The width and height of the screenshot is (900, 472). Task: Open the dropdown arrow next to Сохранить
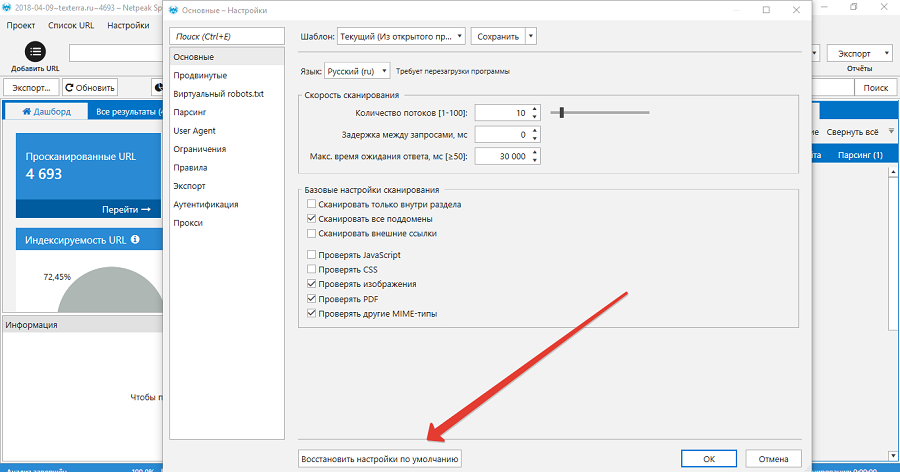point(531,36)
